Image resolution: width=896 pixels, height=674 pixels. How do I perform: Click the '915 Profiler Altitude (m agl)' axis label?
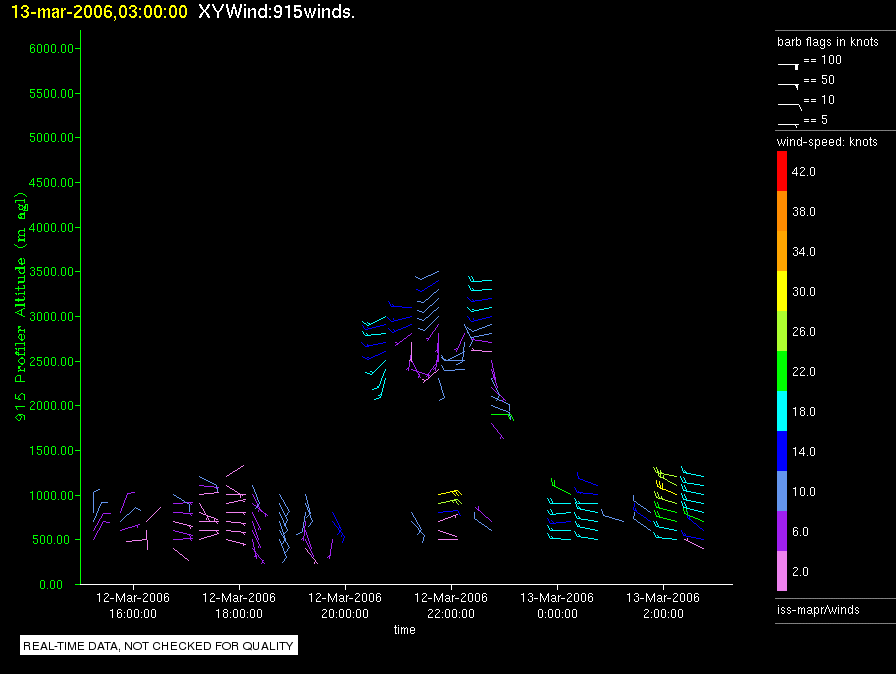(21, 307)
